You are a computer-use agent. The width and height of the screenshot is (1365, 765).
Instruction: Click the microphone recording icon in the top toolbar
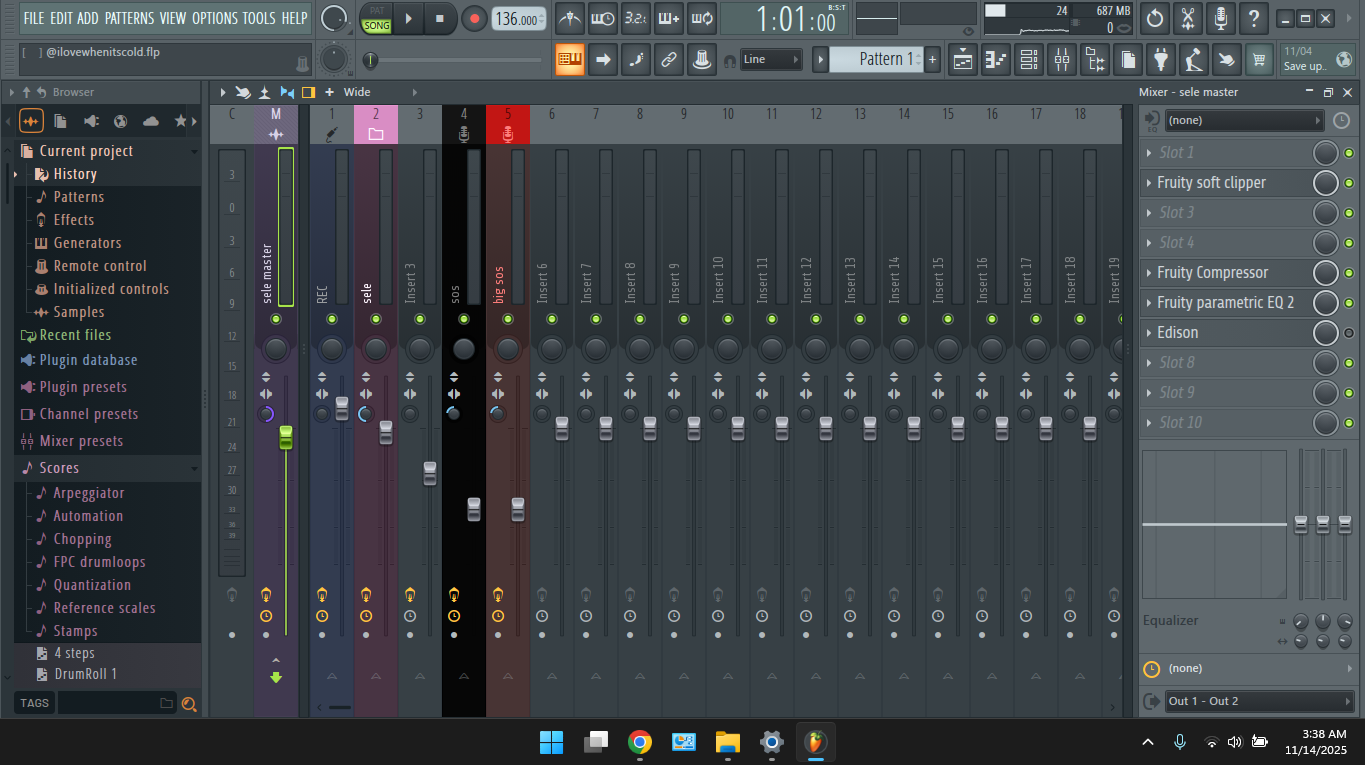pyautogui.click(x=1220, y=18)
